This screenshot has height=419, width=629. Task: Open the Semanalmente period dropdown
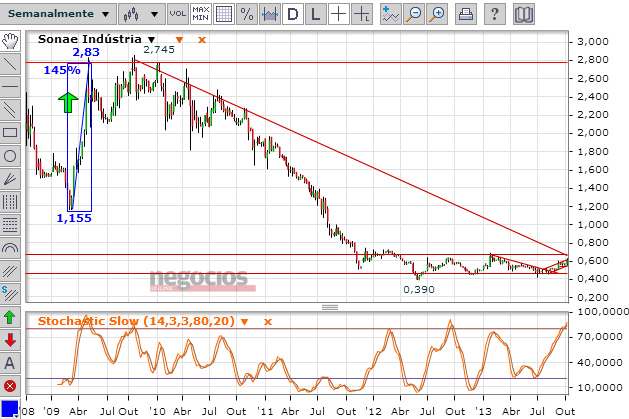point(58,14)
